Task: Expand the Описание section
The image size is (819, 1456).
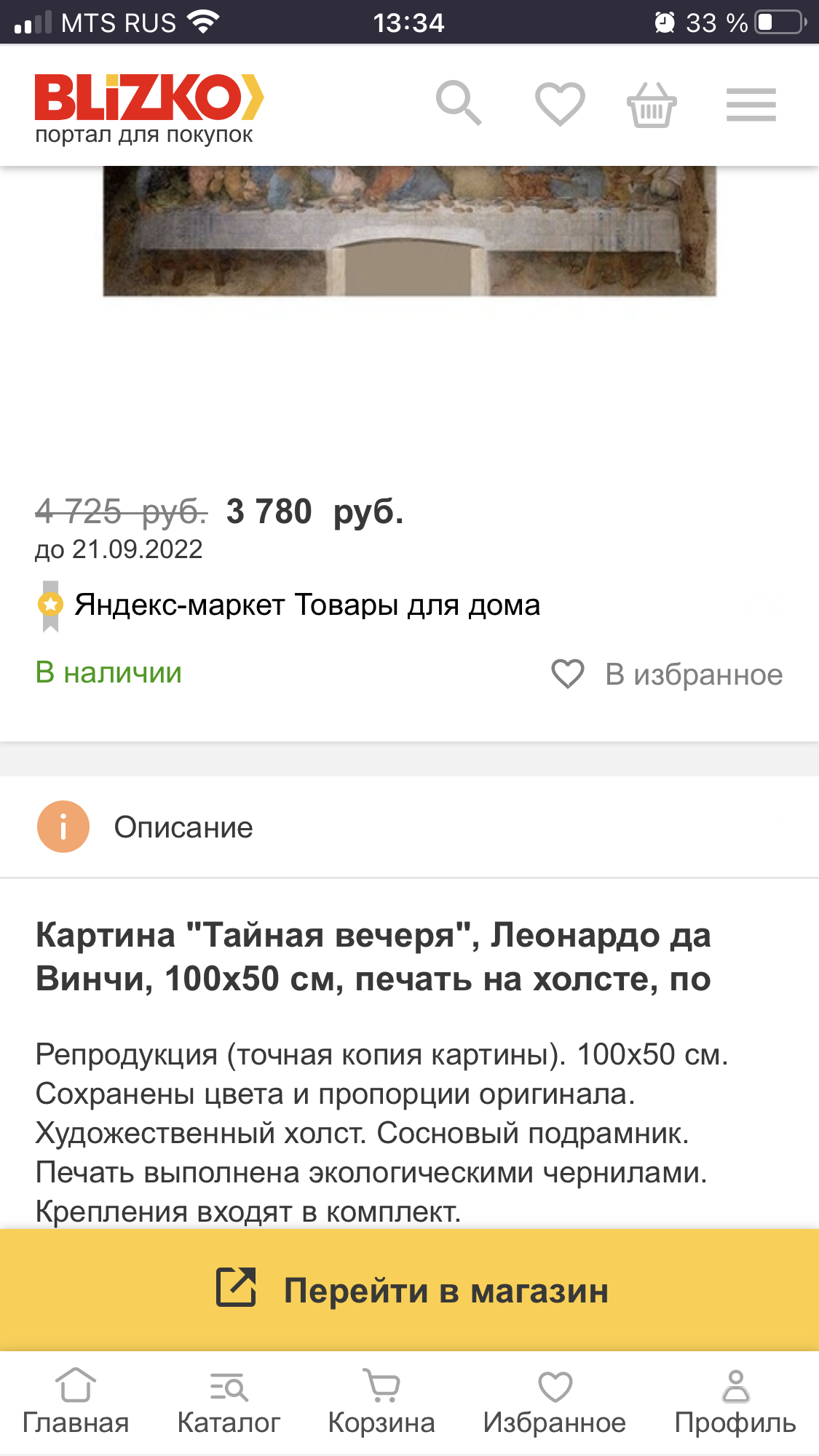Action: click(183, 827)
